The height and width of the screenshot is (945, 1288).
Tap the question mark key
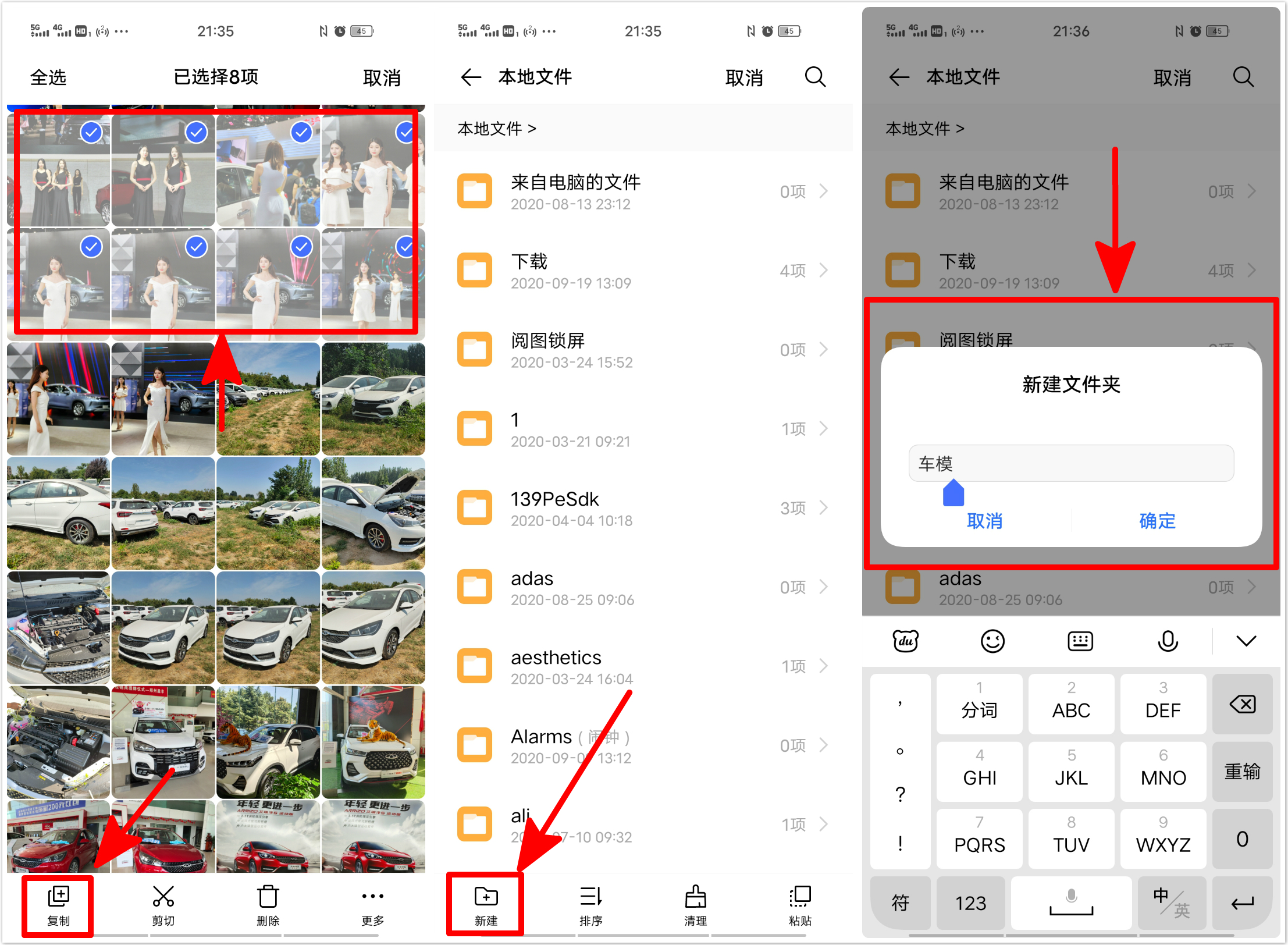coord(900,794)
